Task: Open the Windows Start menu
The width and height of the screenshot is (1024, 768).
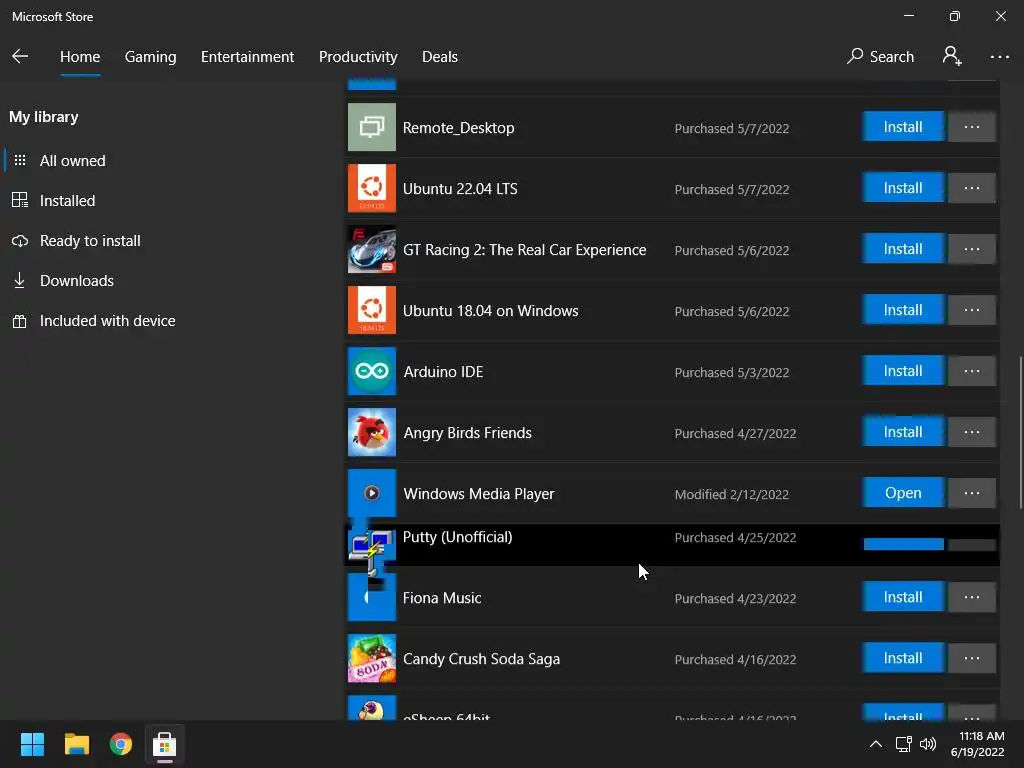Action: pyautogui.click(x=32, y=744)
